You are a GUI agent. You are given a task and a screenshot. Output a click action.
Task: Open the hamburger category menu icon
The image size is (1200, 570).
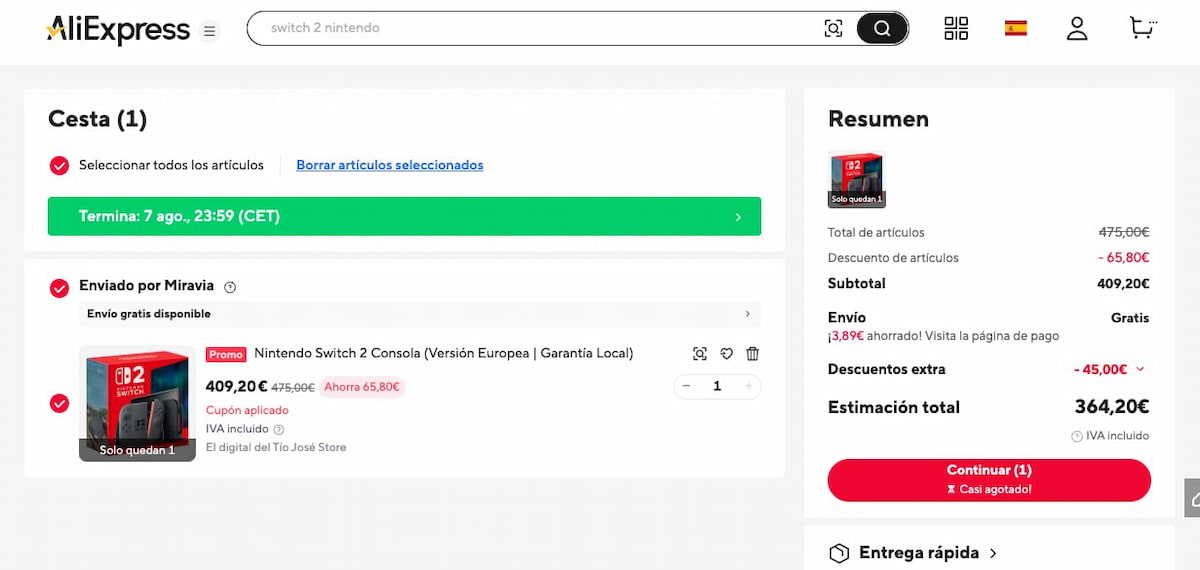point(209,31)
